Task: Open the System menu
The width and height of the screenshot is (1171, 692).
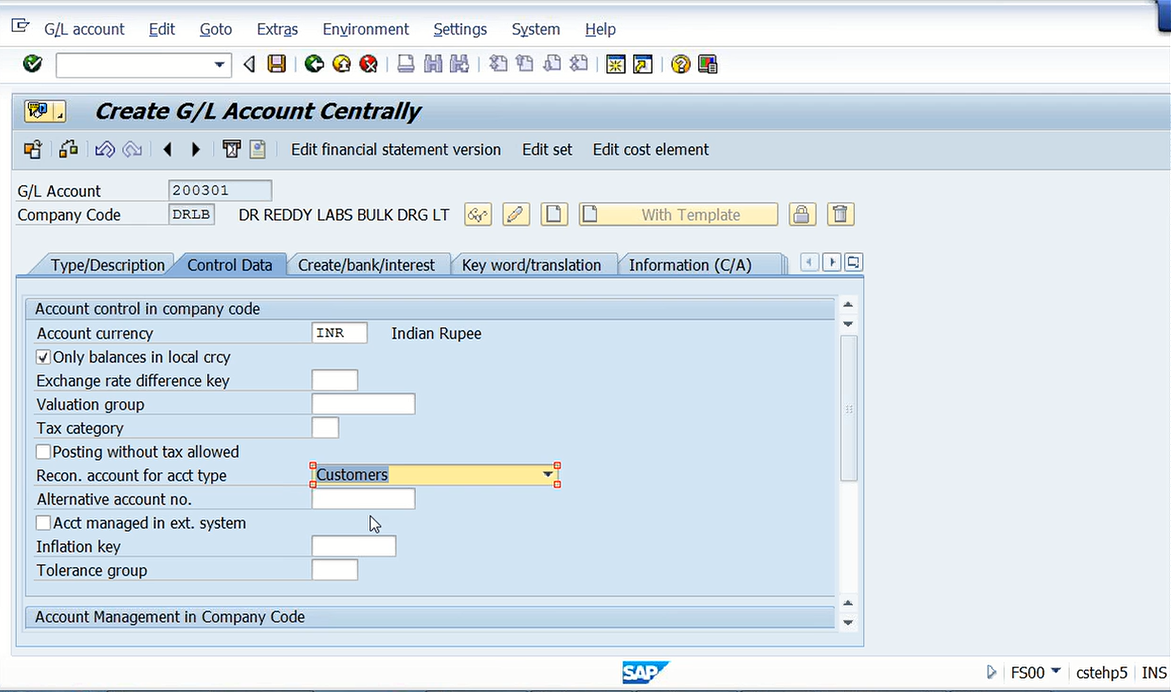Action: (535, 29)
